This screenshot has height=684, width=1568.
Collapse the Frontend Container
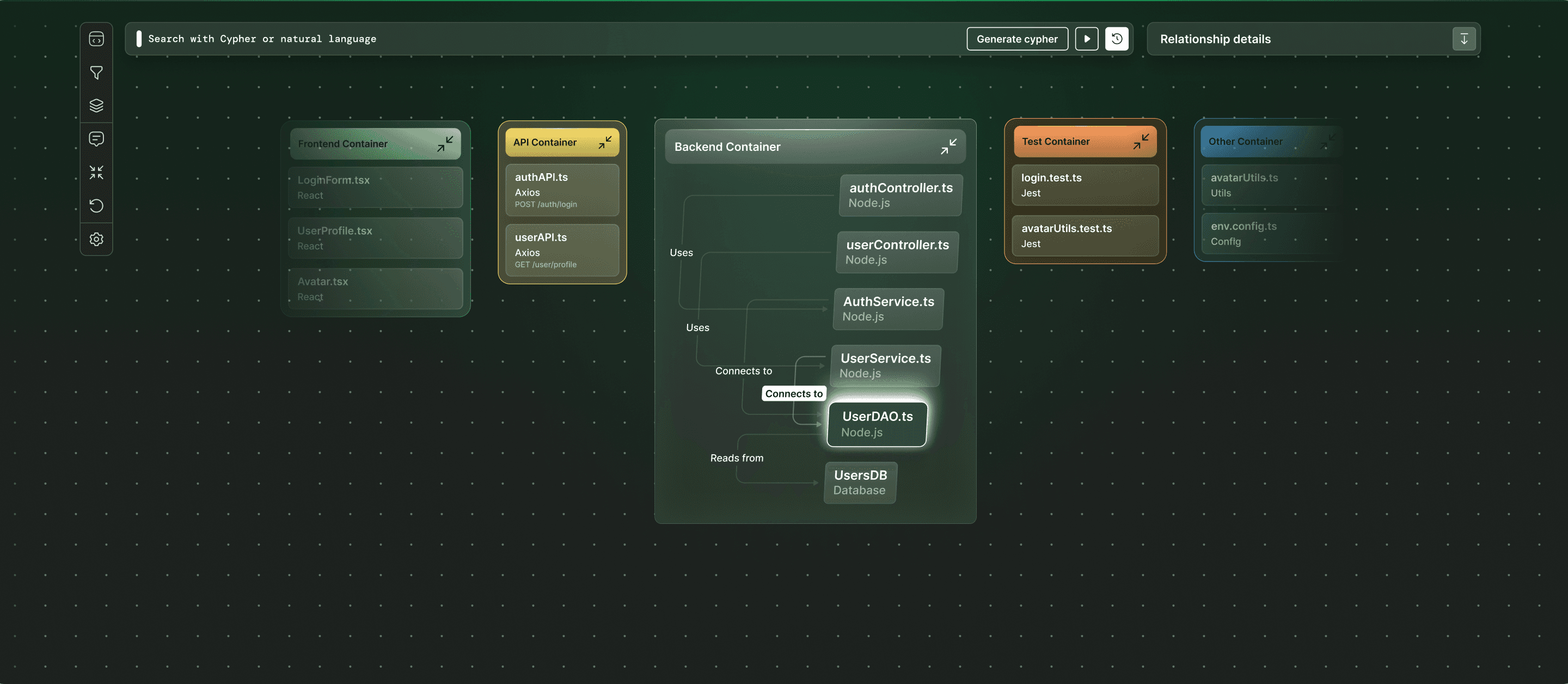[444, 144]
